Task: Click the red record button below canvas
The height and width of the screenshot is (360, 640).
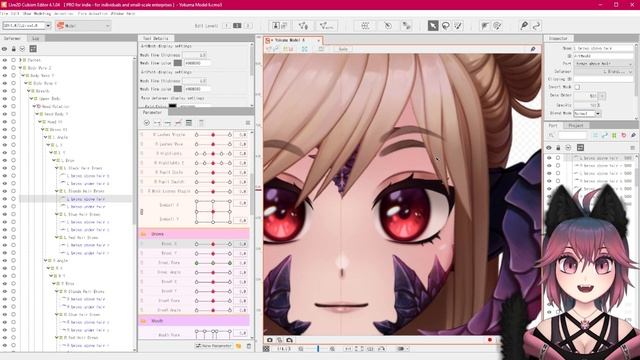Action: [x=490, y=340]
